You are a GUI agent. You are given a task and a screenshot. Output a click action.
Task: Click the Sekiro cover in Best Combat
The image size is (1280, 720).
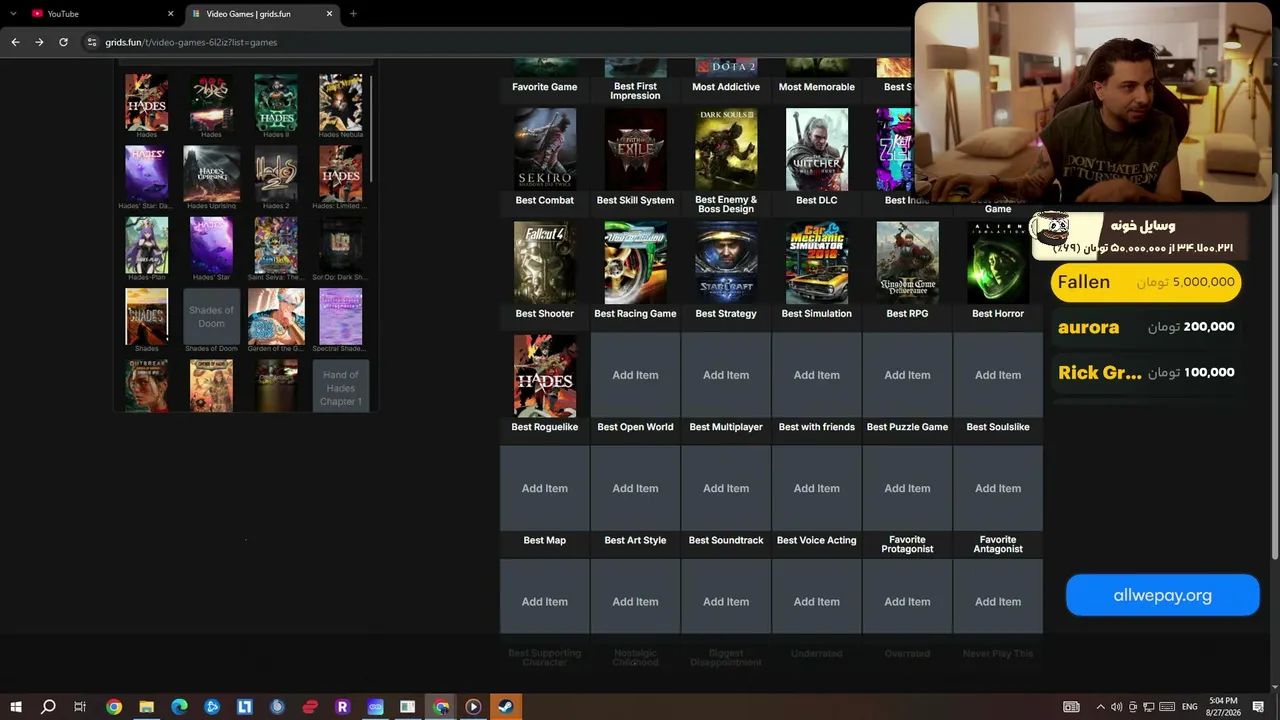(x=545, y=149)
